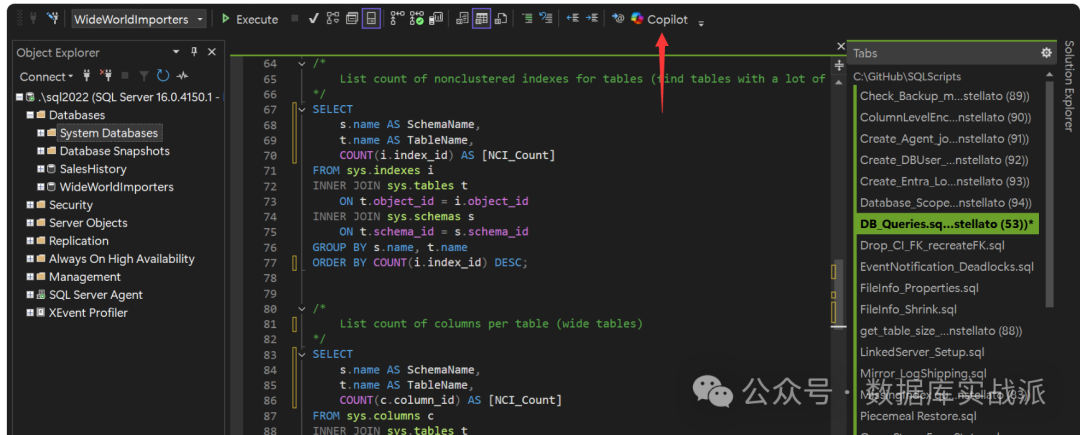Click the editor split-window handle icon
The width and height of the screenshot is (1080, 435).
coord(839,65)
